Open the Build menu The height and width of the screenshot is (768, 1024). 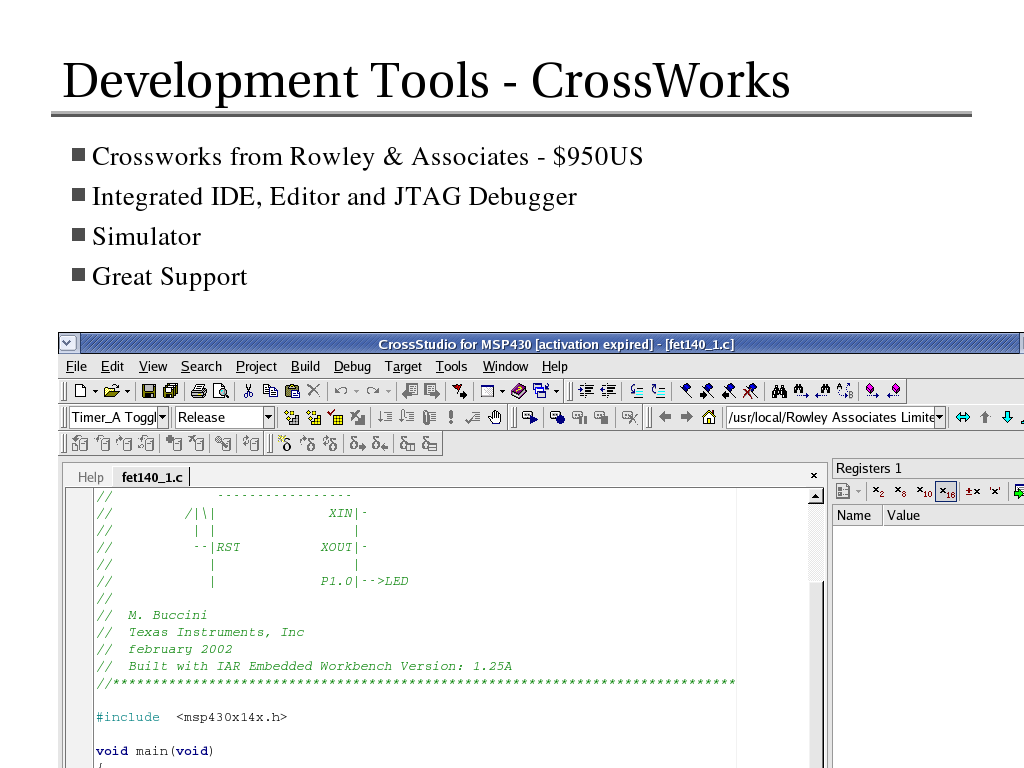[x=305, y=366]
